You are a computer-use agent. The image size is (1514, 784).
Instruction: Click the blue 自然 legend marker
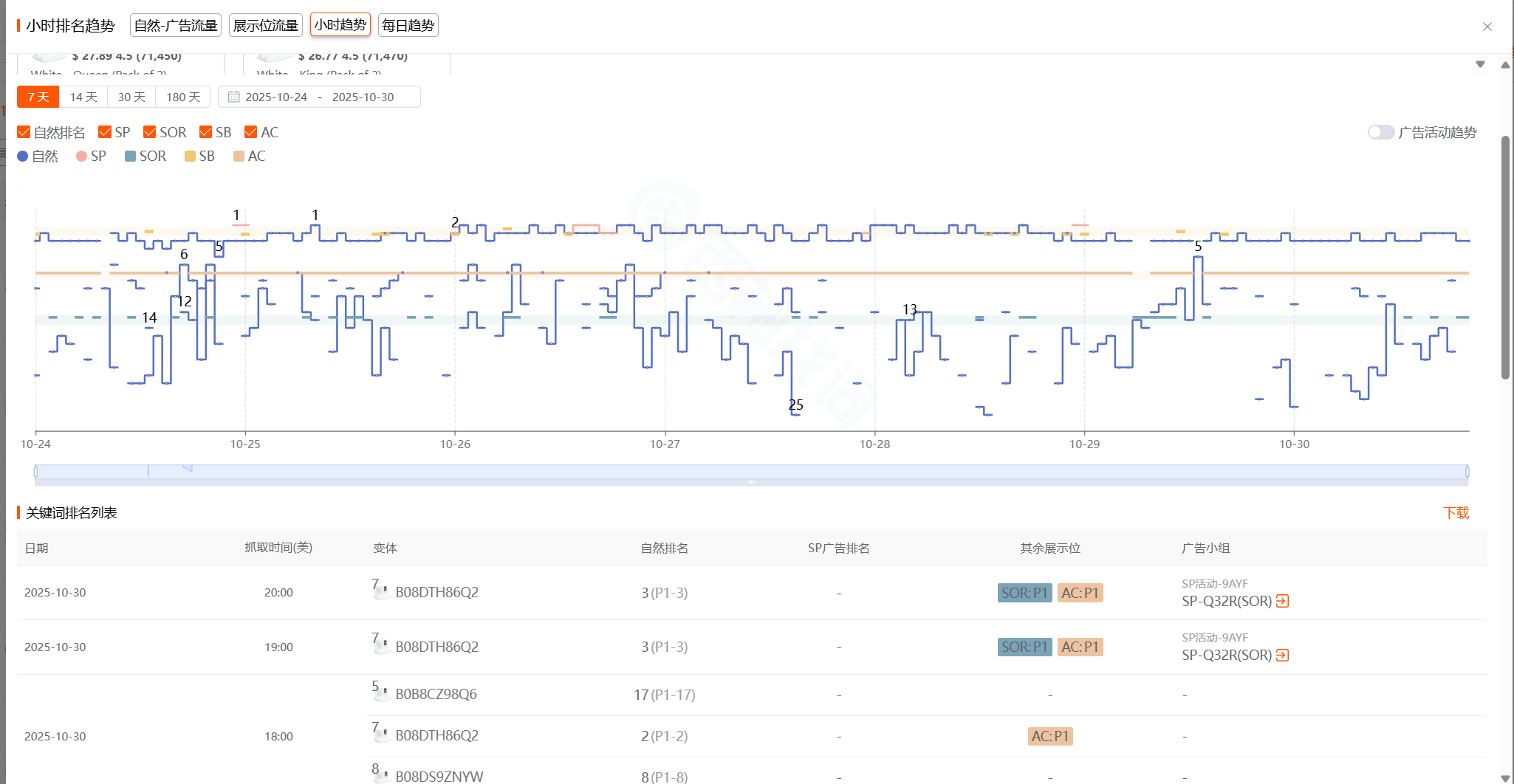(23, 157)
